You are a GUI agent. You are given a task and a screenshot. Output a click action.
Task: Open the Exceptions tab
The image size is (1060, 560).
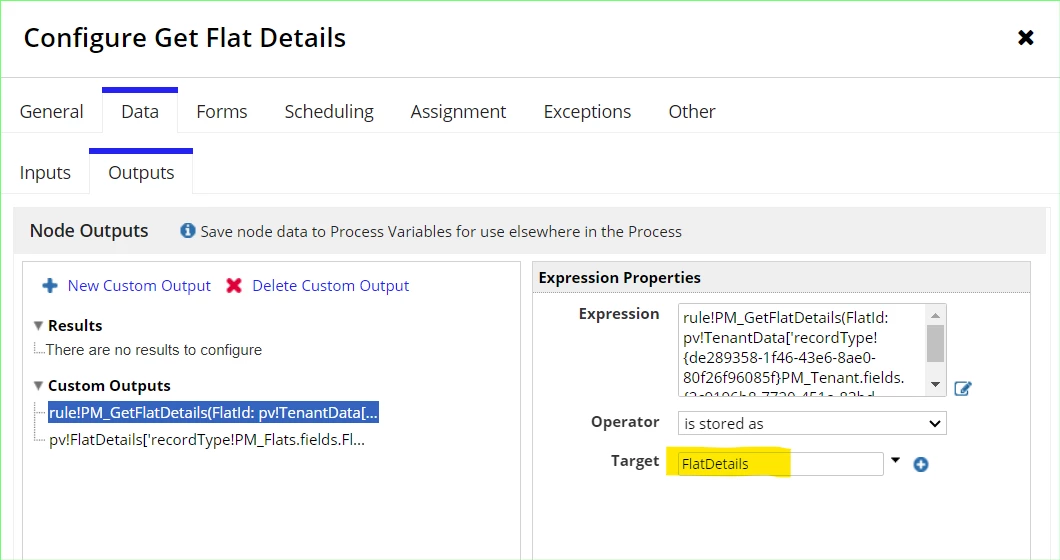(587, 112)
